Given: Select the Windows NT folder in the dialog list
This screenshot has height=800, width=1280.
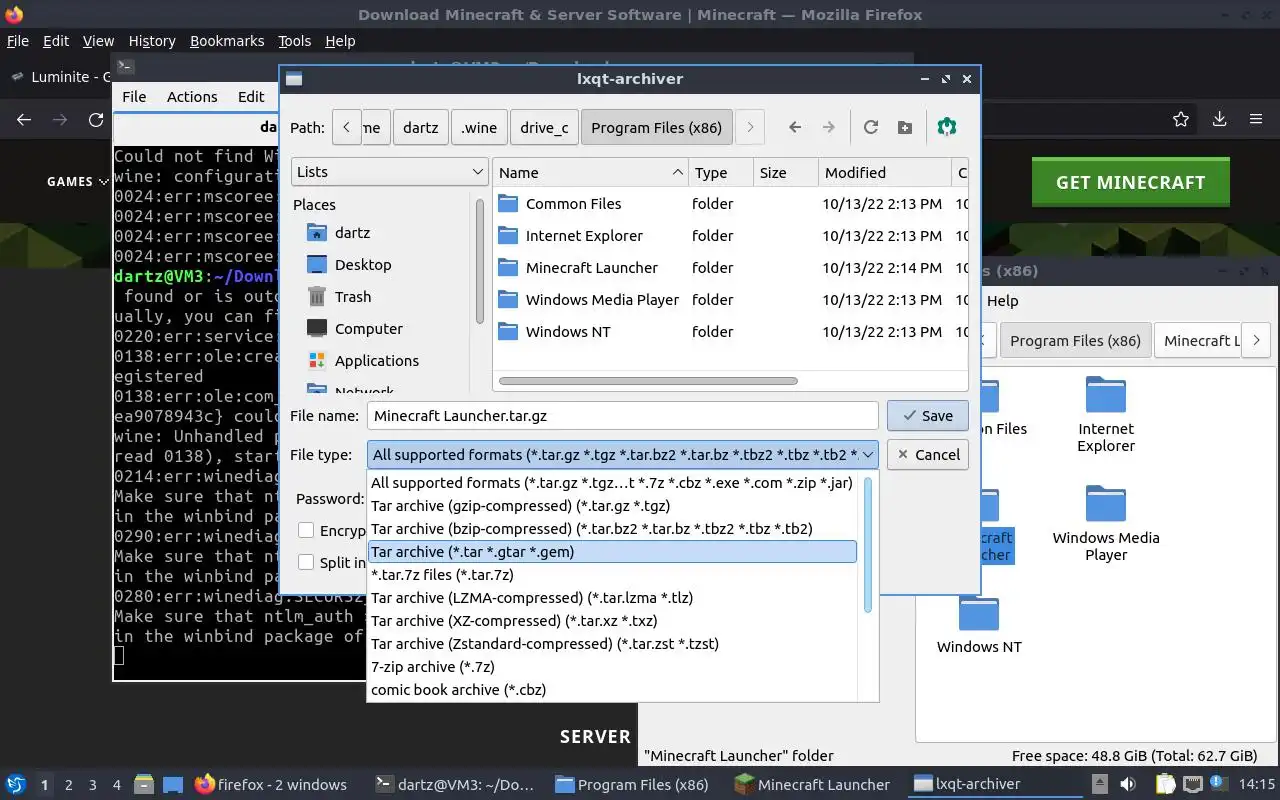Looking at the screenshot, I should pos(730,332).
